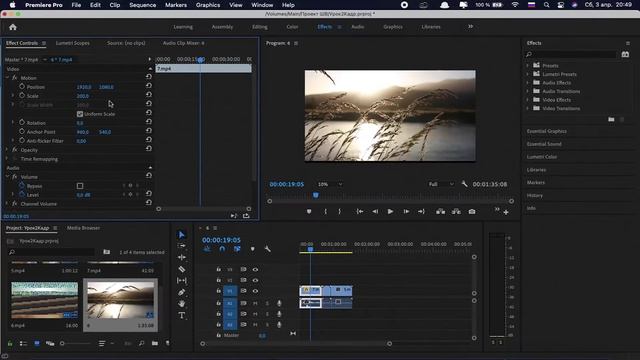Click the Extract button

tap(456, 211)
